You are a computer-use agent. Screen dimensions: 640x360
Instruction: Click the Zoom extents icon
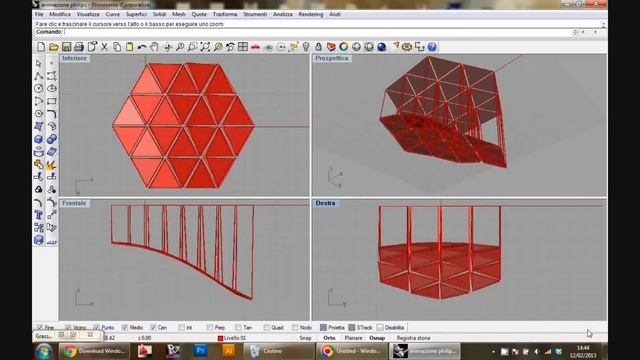point(205,47)
